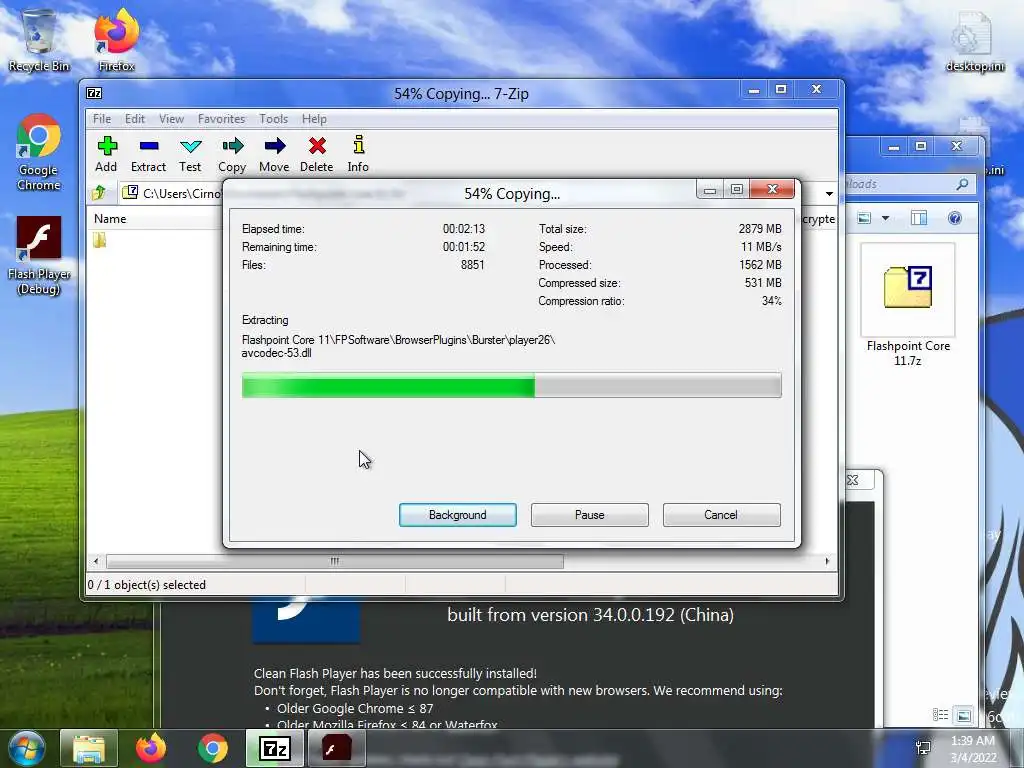Click the '2879 MB' total size value
Viewport: 1024px width, 768px height.
(760, 229)
